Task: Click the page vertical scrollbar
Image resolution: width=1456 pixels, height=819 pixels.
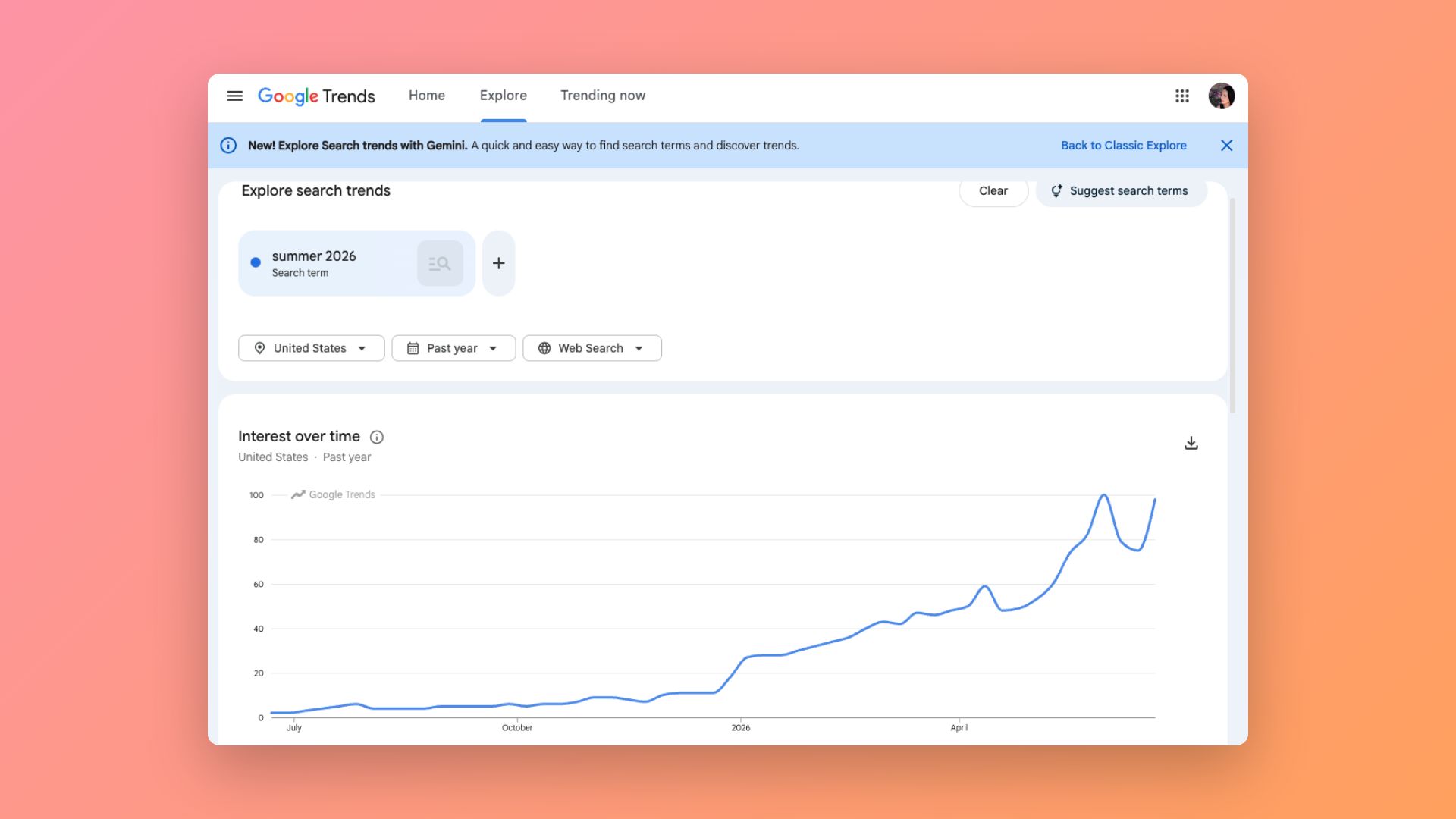Action: (x=1232, y=305)
